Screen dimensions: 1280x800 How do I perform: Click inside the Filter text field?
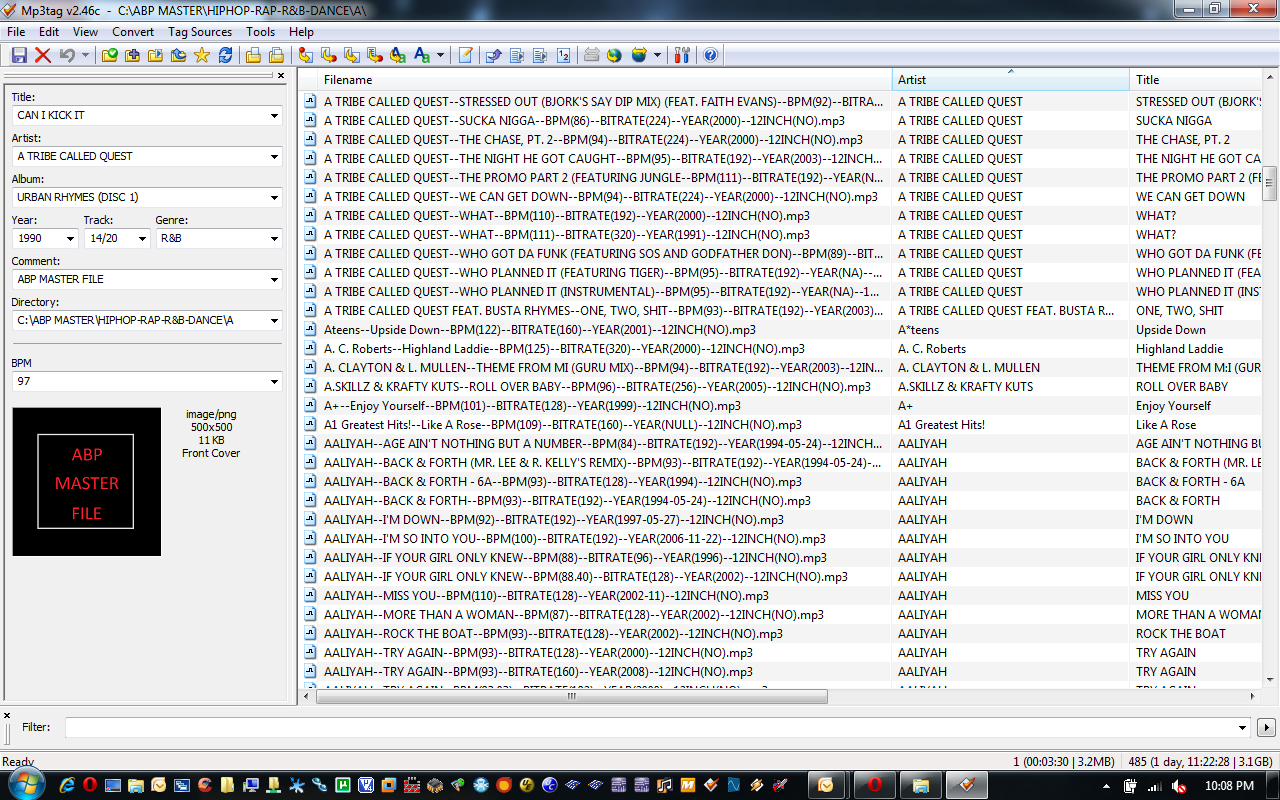pyautogui.click(x=650, y=728)
